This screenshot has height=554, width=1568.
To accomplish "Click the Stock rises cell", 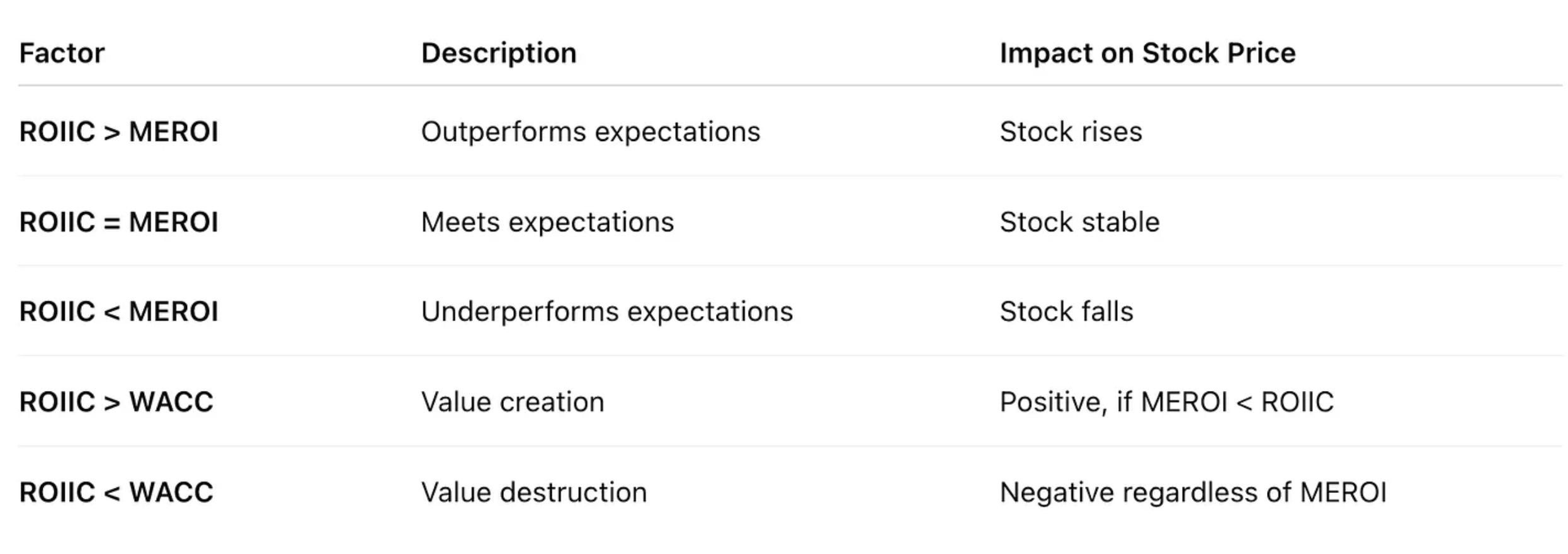I will [1071, 132].
